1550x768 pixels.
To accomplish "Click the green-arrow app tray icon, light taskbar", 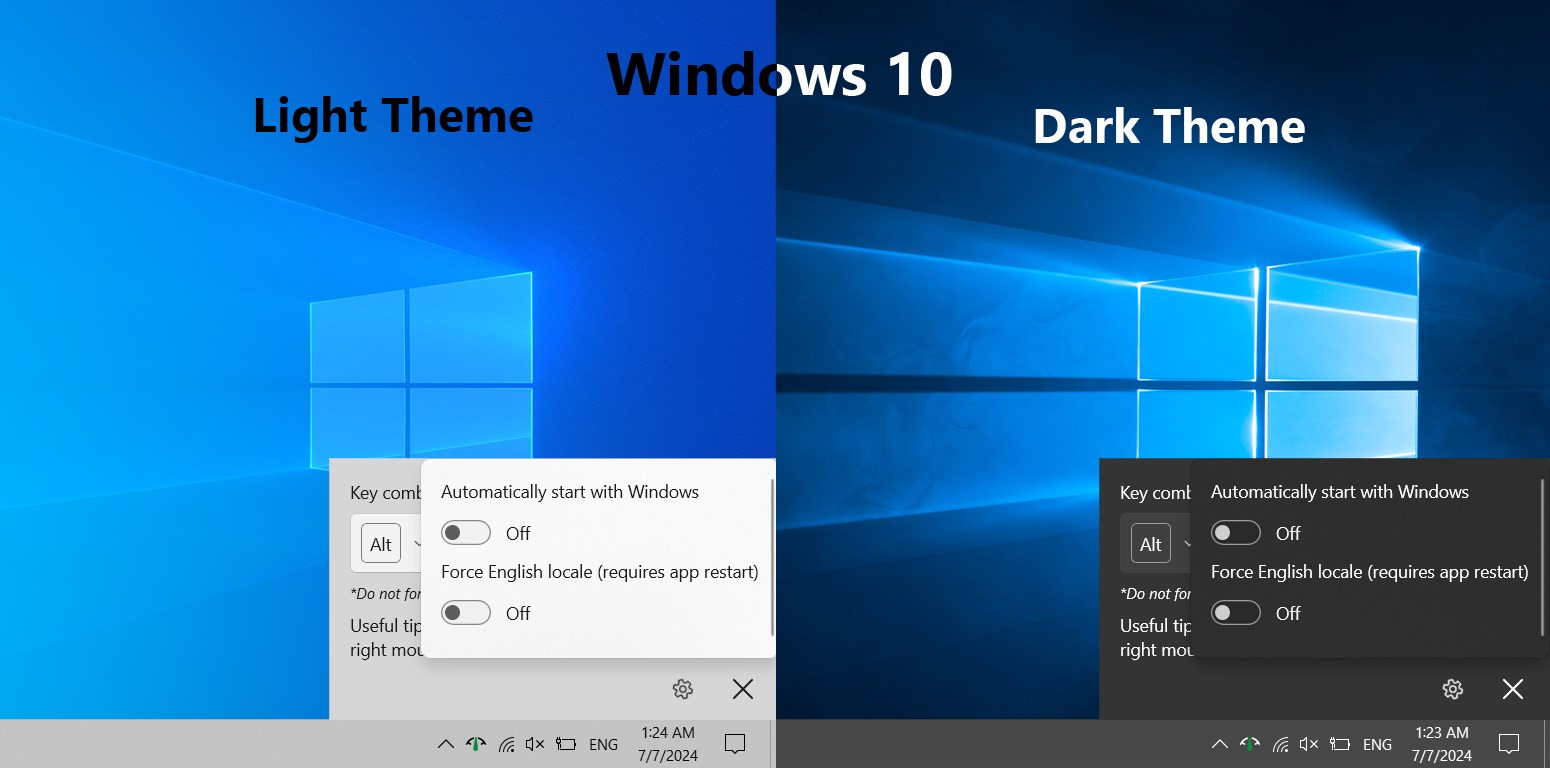I will coord(476,744).
